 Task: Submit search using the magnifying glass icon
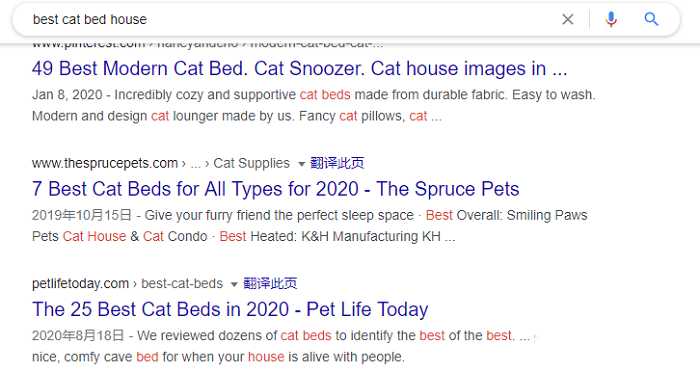click(x=651, y=19)
